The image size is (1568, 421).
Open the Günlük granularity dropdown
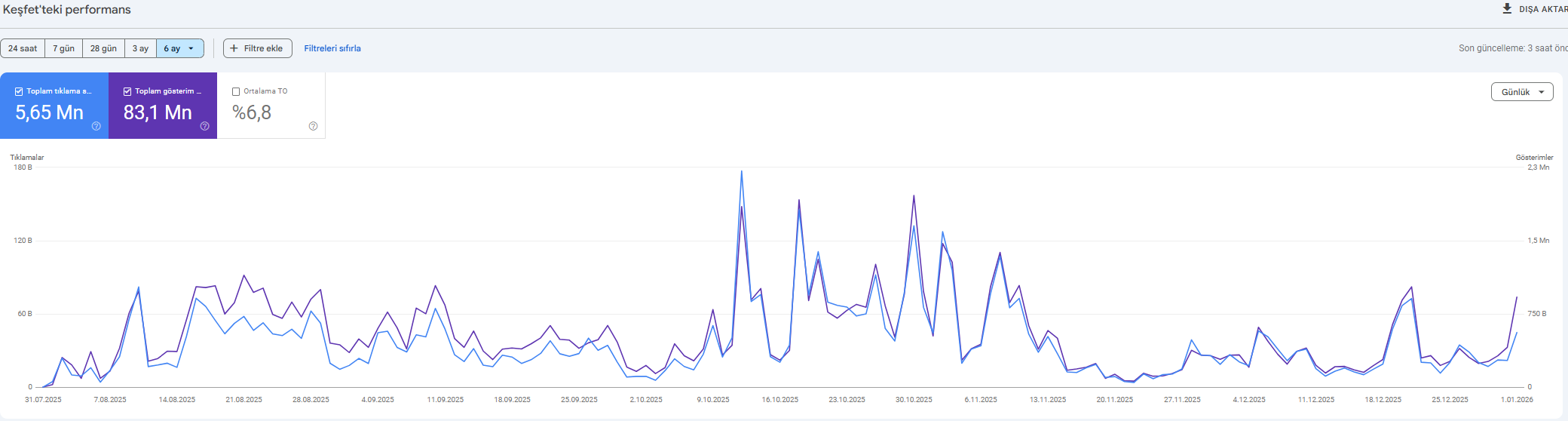click(1521, 92)
